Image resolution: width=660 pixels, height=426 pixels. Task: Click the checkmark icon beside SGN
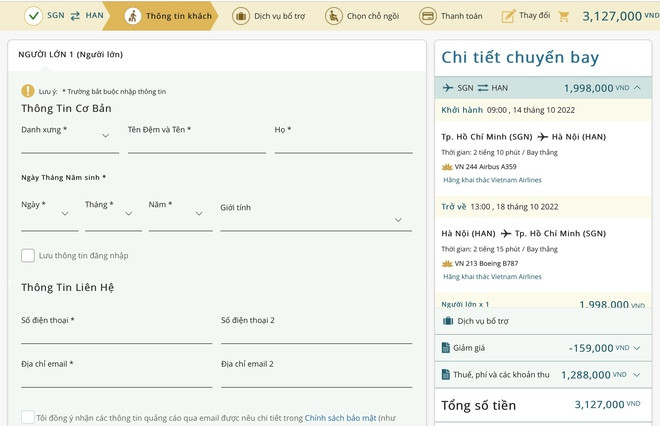click(x=34, y=16)
